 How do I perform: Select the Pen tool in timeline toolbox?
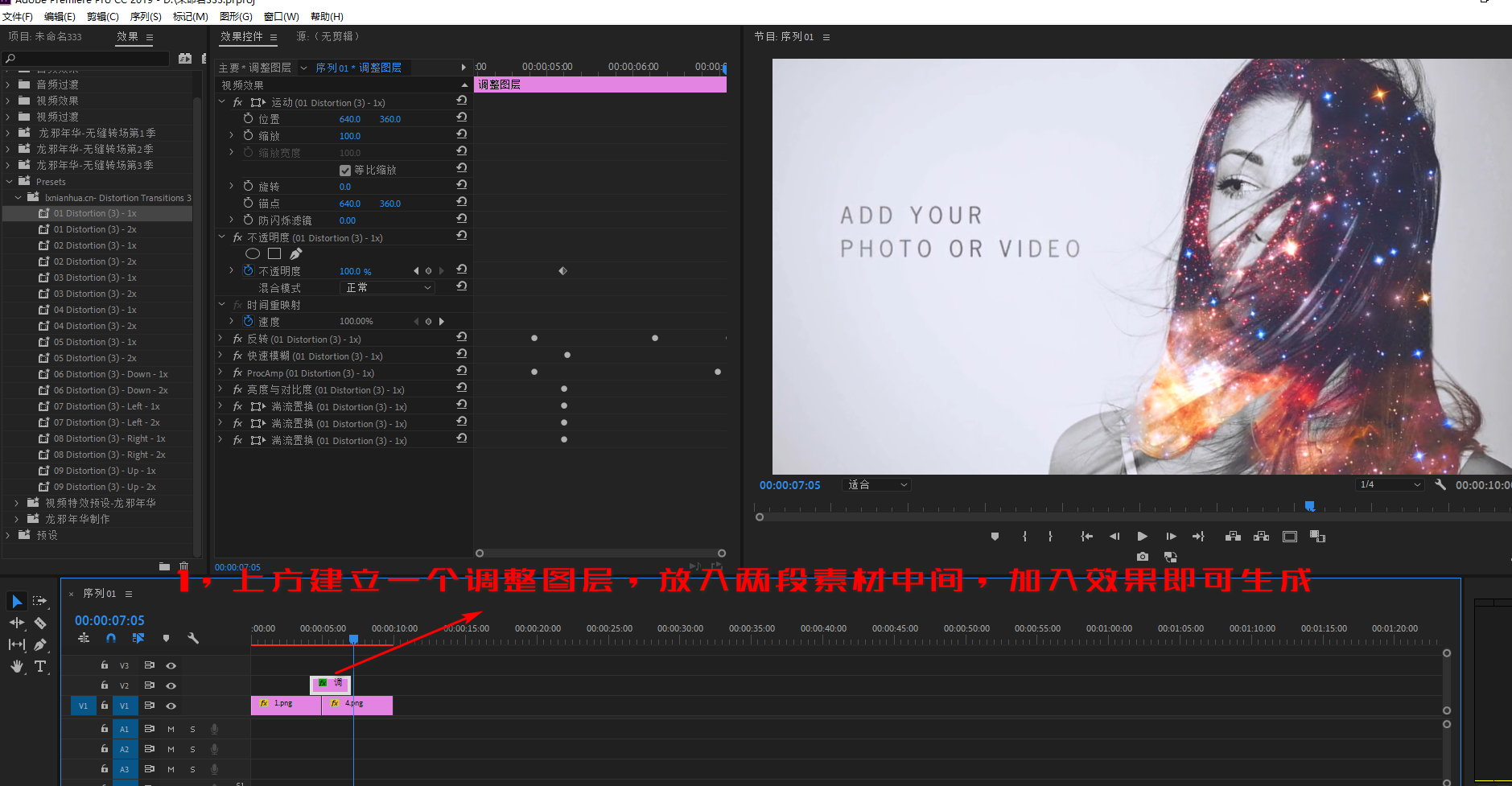39,644
